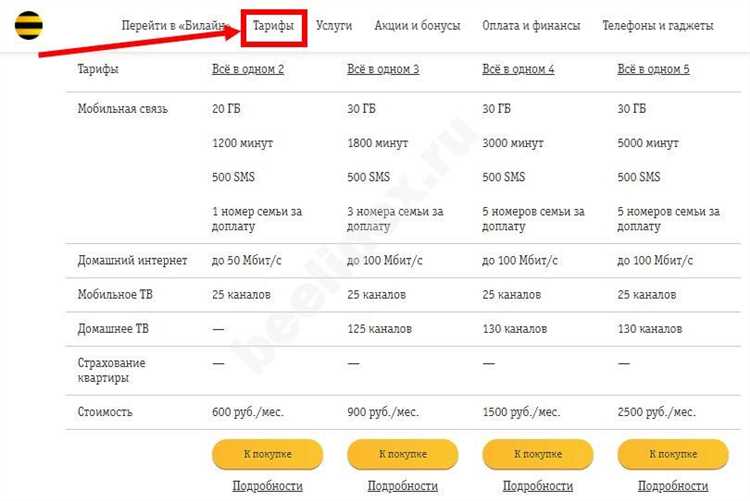Select the Домашнее ТВ row label
The width and height of the screenshot is (750, 501).
tap(113, 329)
